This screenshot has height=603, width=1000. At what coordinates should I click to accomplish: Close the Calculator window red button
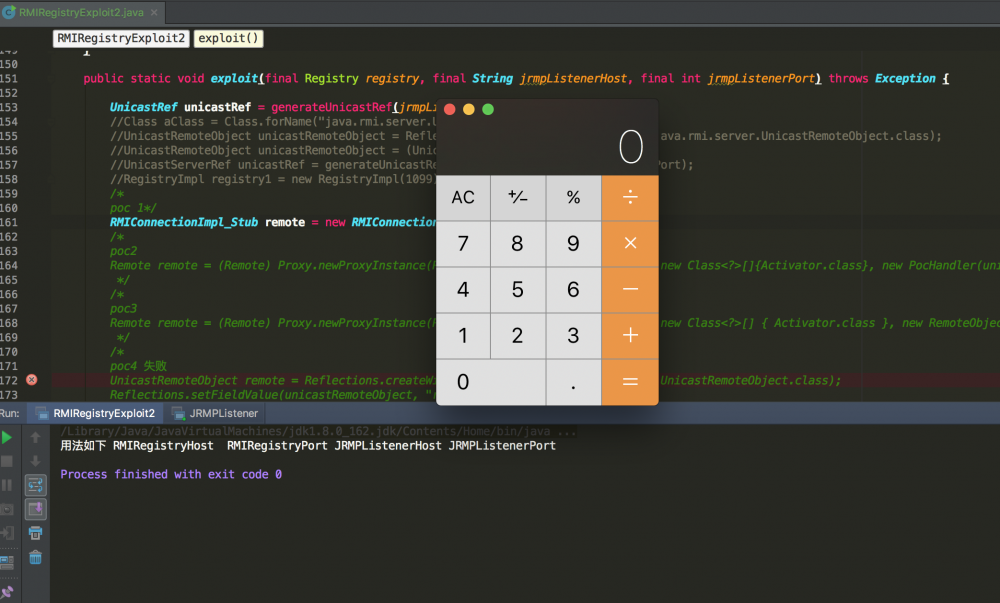coord(450,109)
